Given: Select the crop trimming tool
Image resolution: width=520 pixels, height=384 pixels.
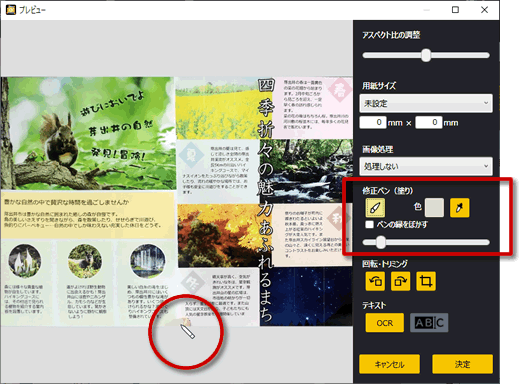Looking at the screenshot, I should coord(426,281).
